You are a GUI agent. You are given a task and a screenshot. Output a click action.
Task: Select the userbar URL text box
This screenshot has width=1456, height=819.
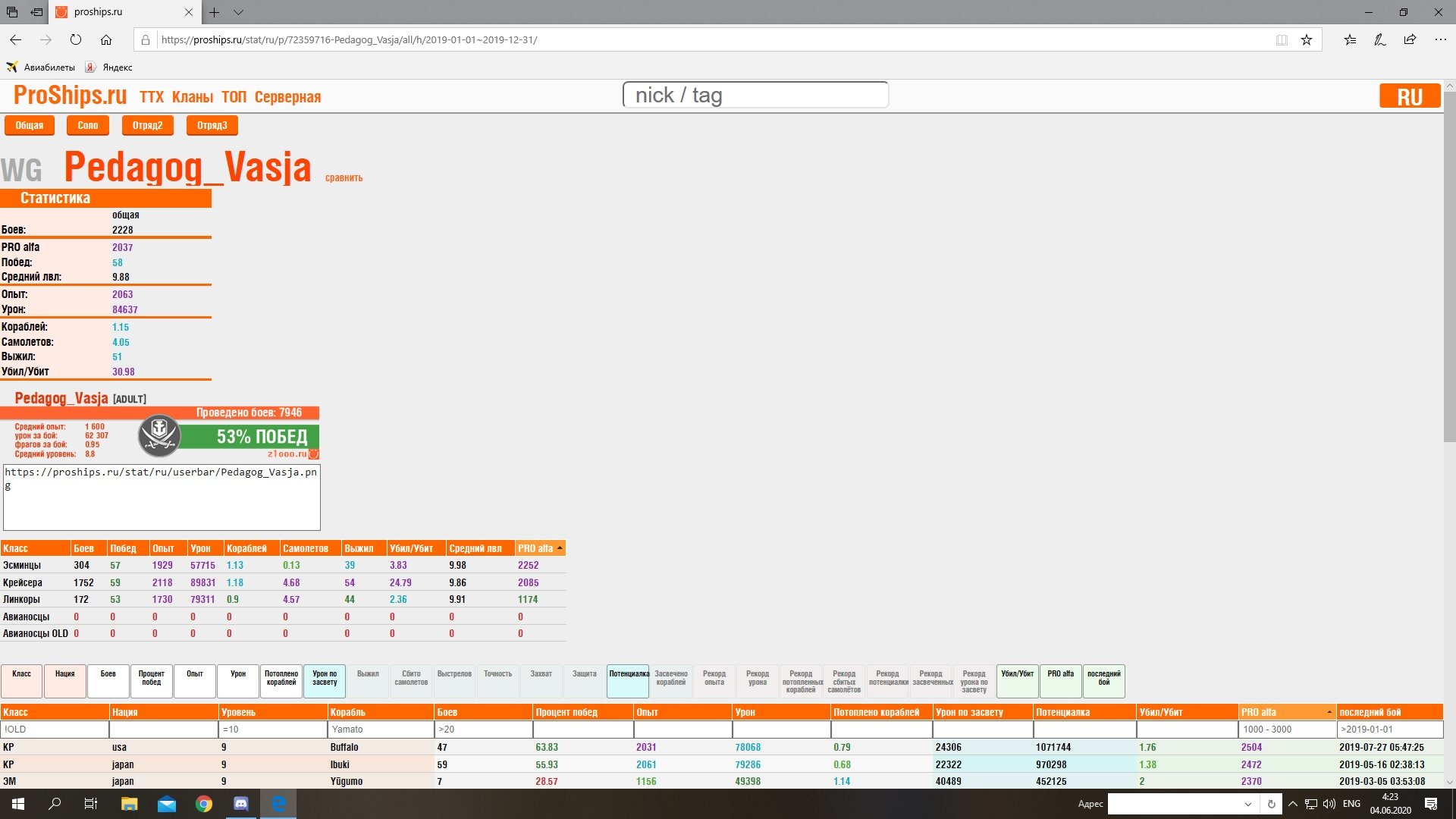point(162,497)
